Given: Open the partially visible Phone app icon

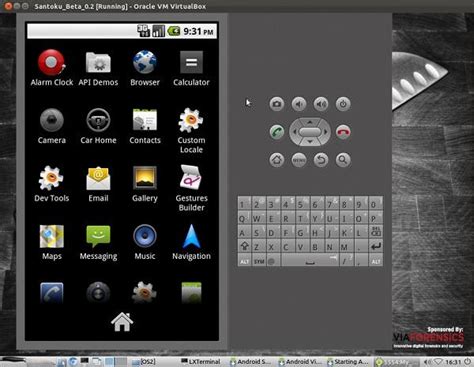Looking at the screenshot, I should pos(51,292).
